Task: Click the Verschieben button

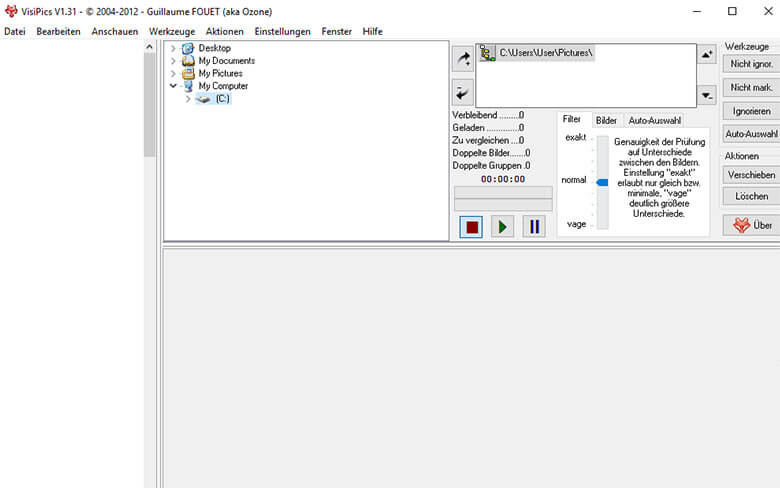Action: (751, 175)
